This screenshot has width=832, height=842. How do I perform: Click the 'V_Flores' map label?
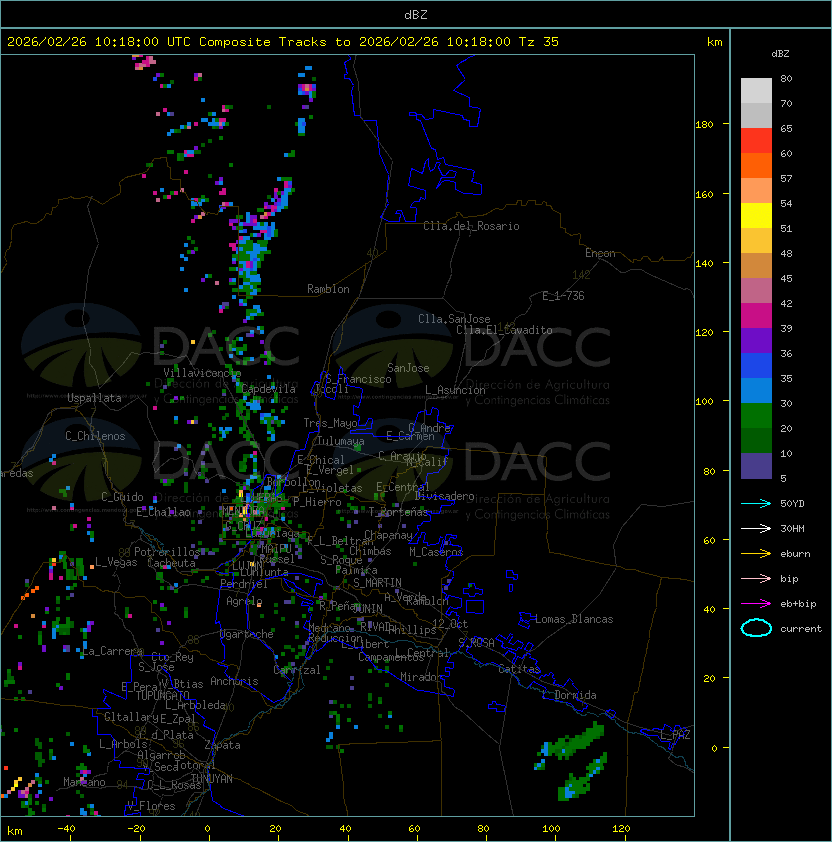tap(151, 806)
